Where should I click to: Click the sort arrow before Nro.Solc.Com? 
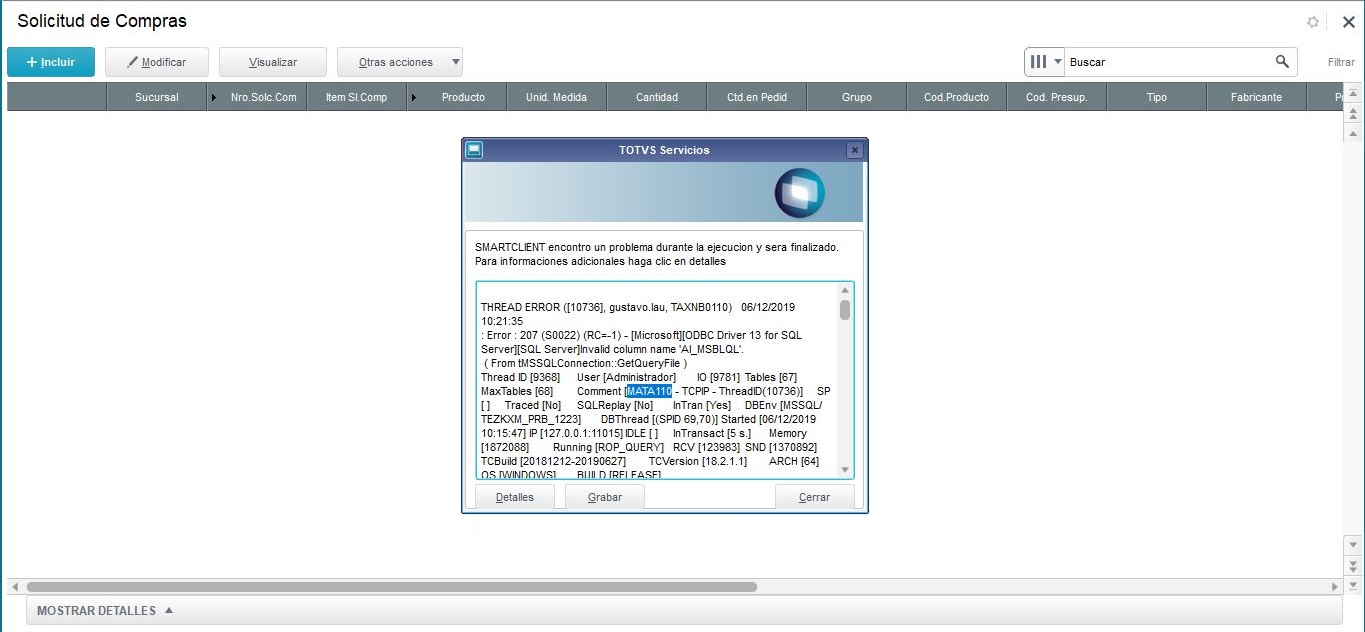point(213,97)
